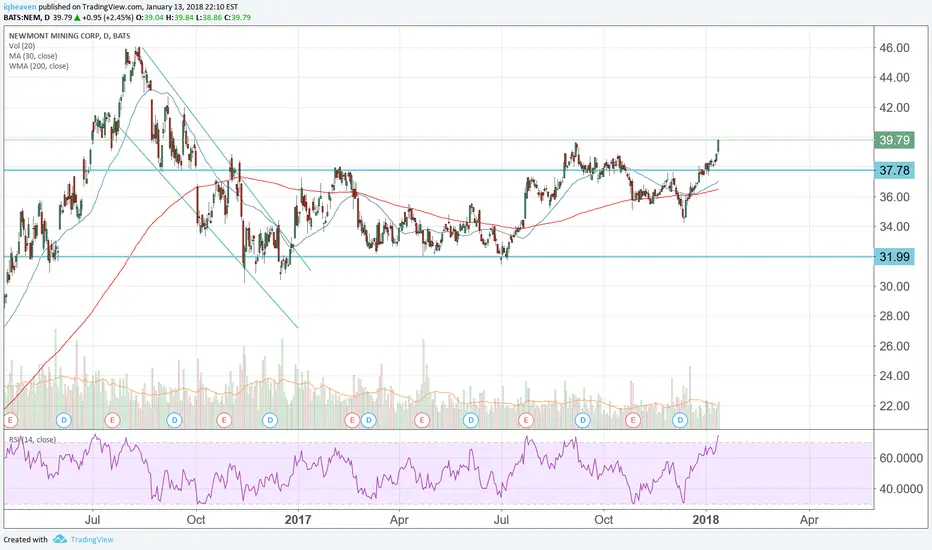
Task: Click the Apr label after 2018
Action: pyautogui.click(x=809, y=520)
